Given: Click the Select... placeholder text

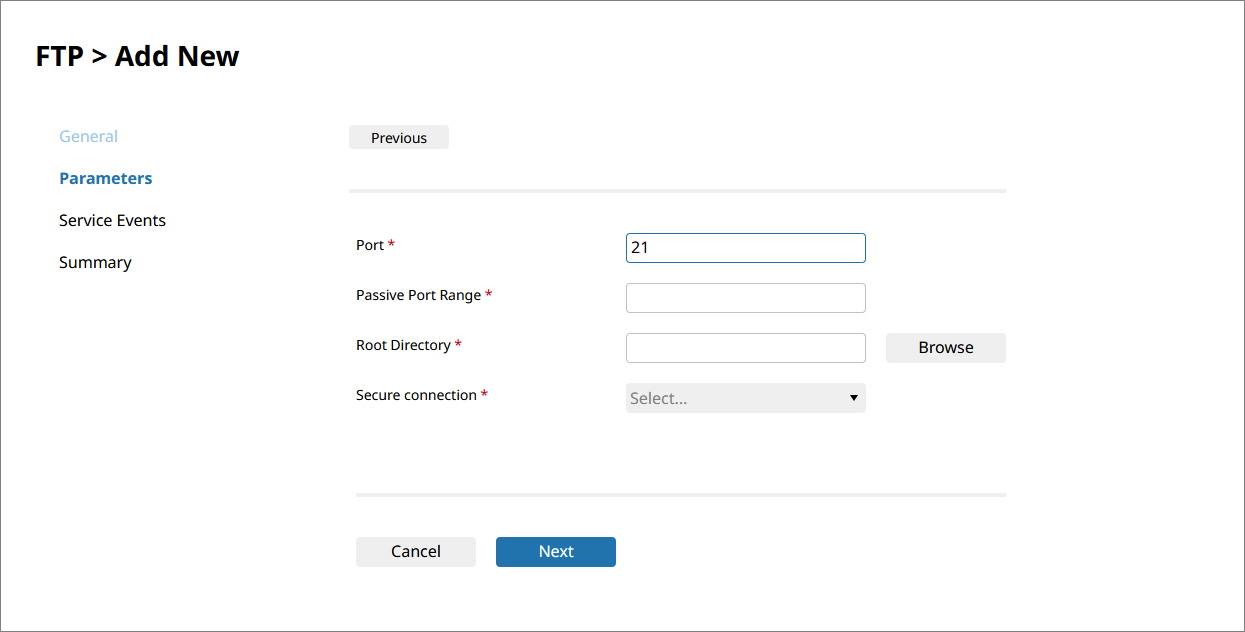Looking at the screenshot, I should click(659, 398).
